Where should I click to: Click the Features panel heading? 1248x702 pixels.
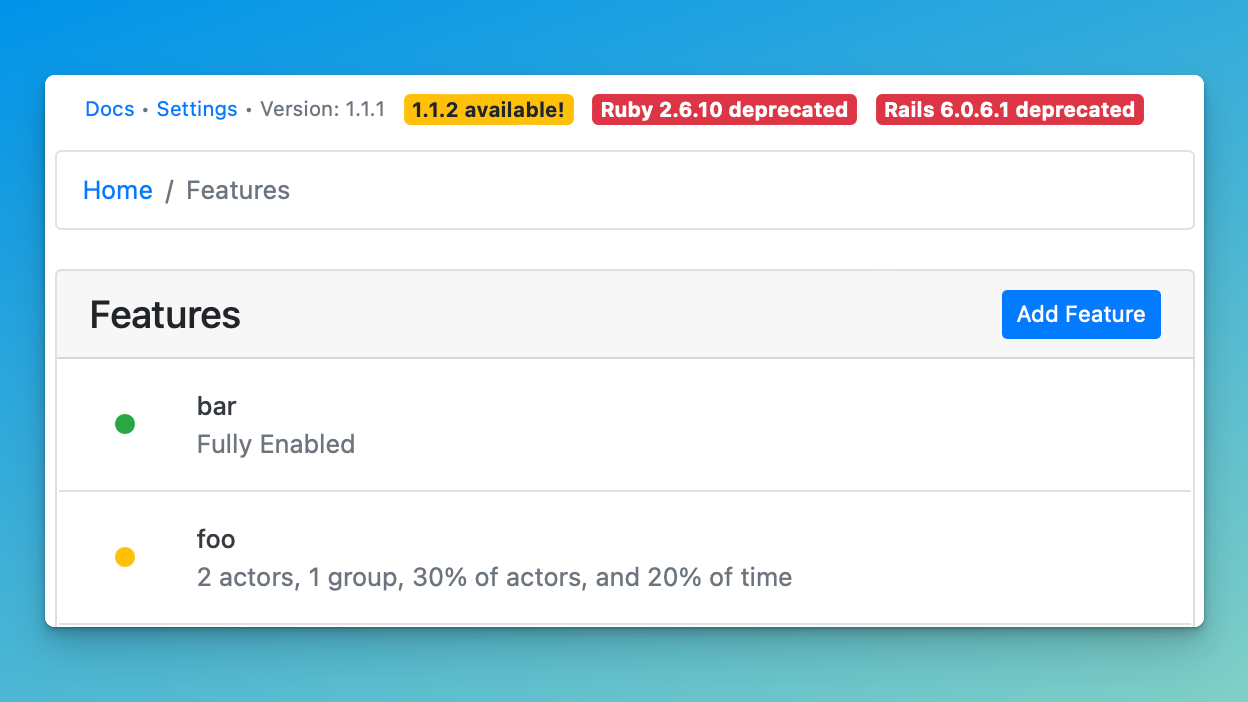[165, 314]
